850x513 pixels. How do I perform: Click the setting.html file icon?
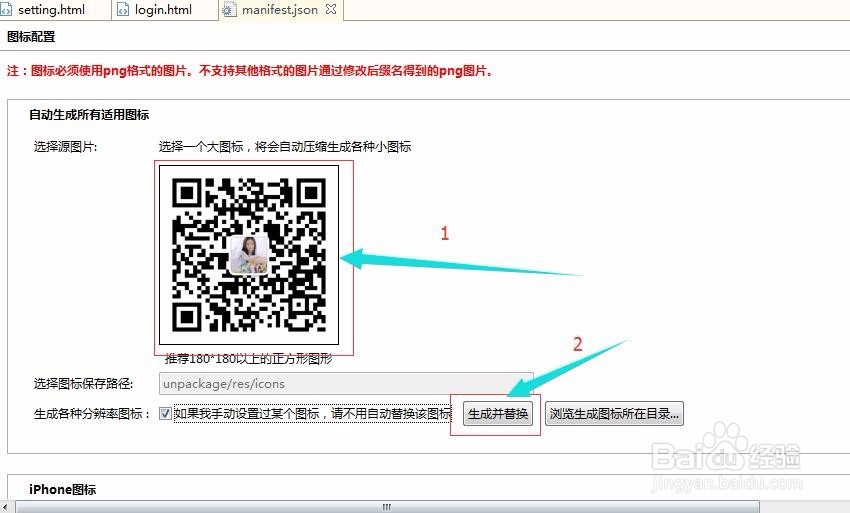(x=6, y=10)
